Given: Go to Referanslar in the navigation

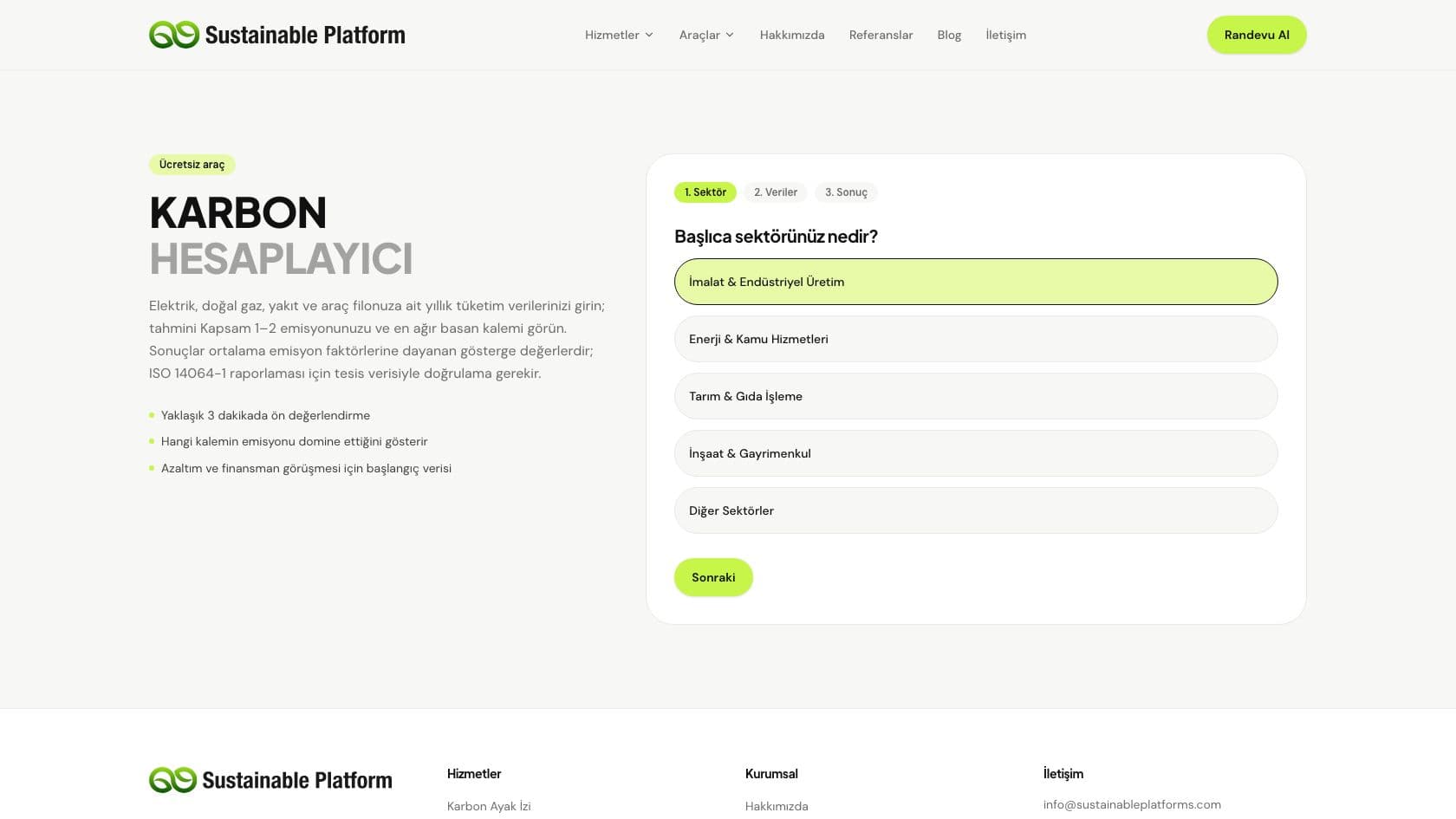Looking at the screenshot, I should tap(881, 35).
